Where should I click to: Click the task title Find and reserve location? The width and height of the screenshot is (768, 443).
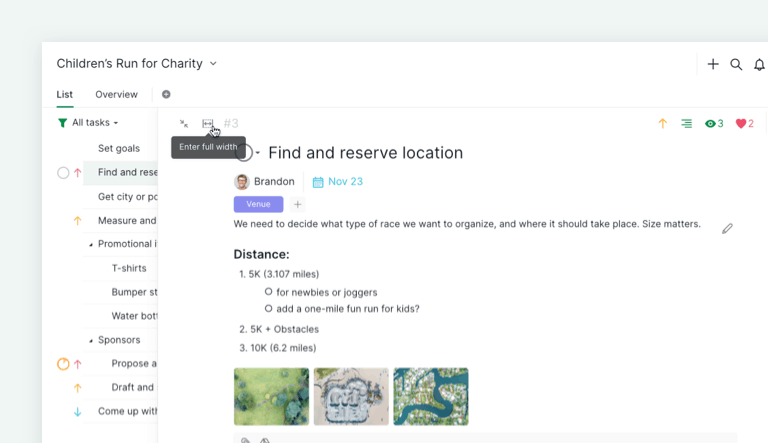[365, 153]
